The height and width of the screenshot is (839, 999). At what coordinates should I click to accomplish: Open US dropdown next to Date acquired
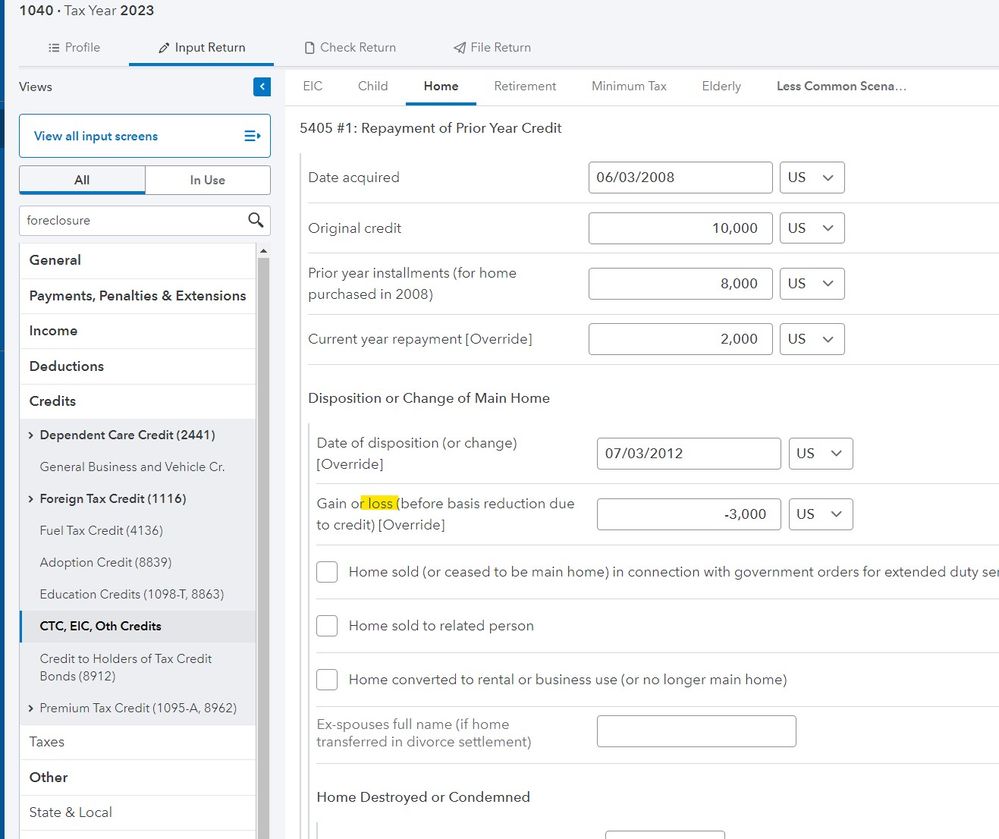click(x=811, y=177)
